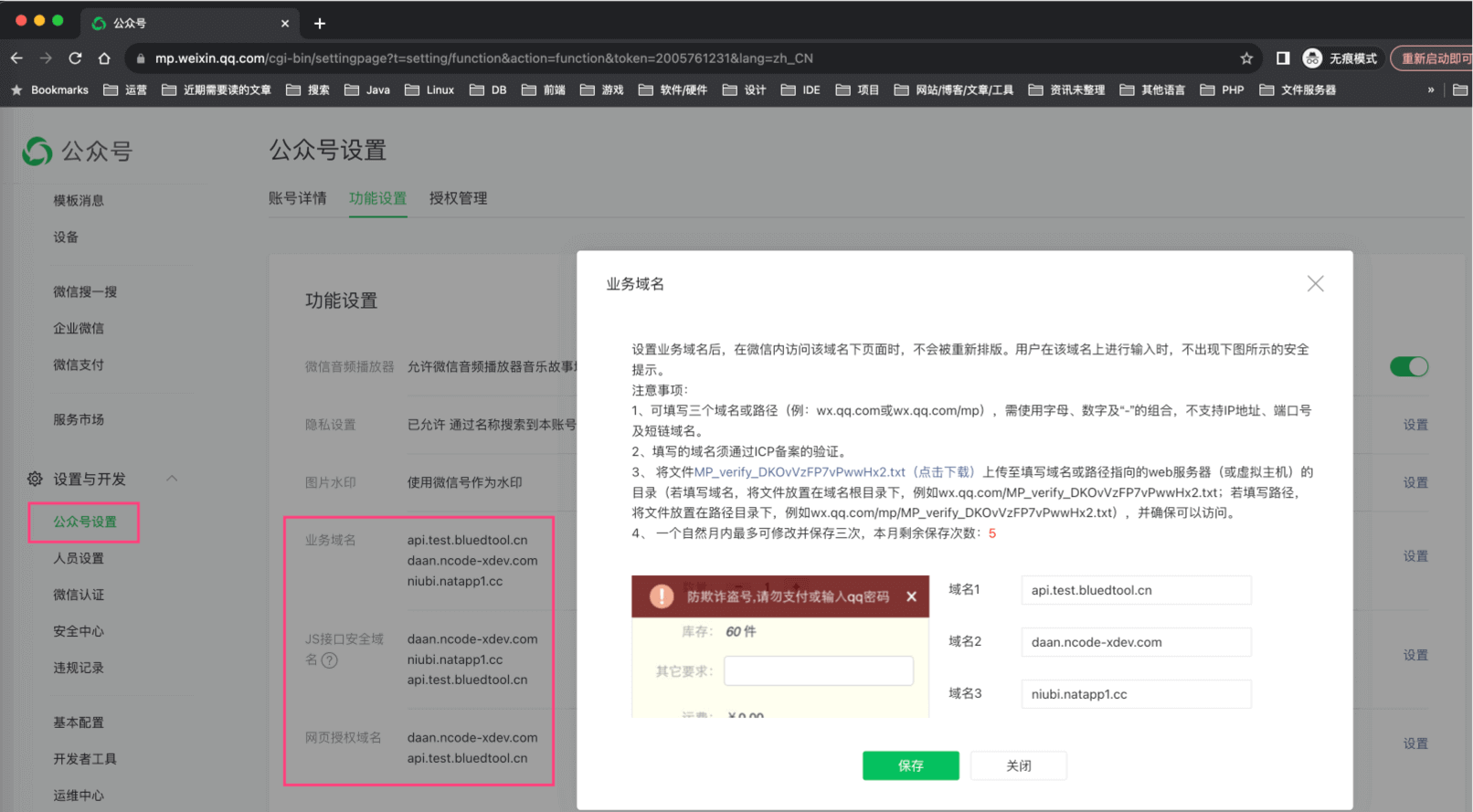Click the home icon in browser toolbar
The width and height of the screenshot is (1473, 812).
(104, 58)
